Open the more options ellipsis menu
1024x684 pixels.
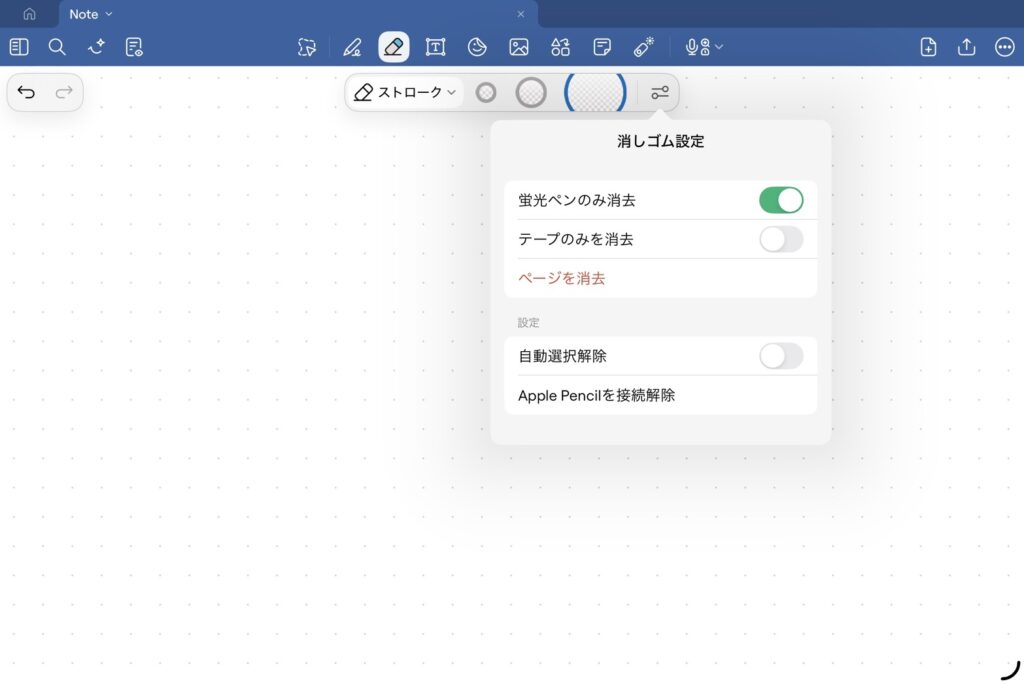coord(1004,47)
